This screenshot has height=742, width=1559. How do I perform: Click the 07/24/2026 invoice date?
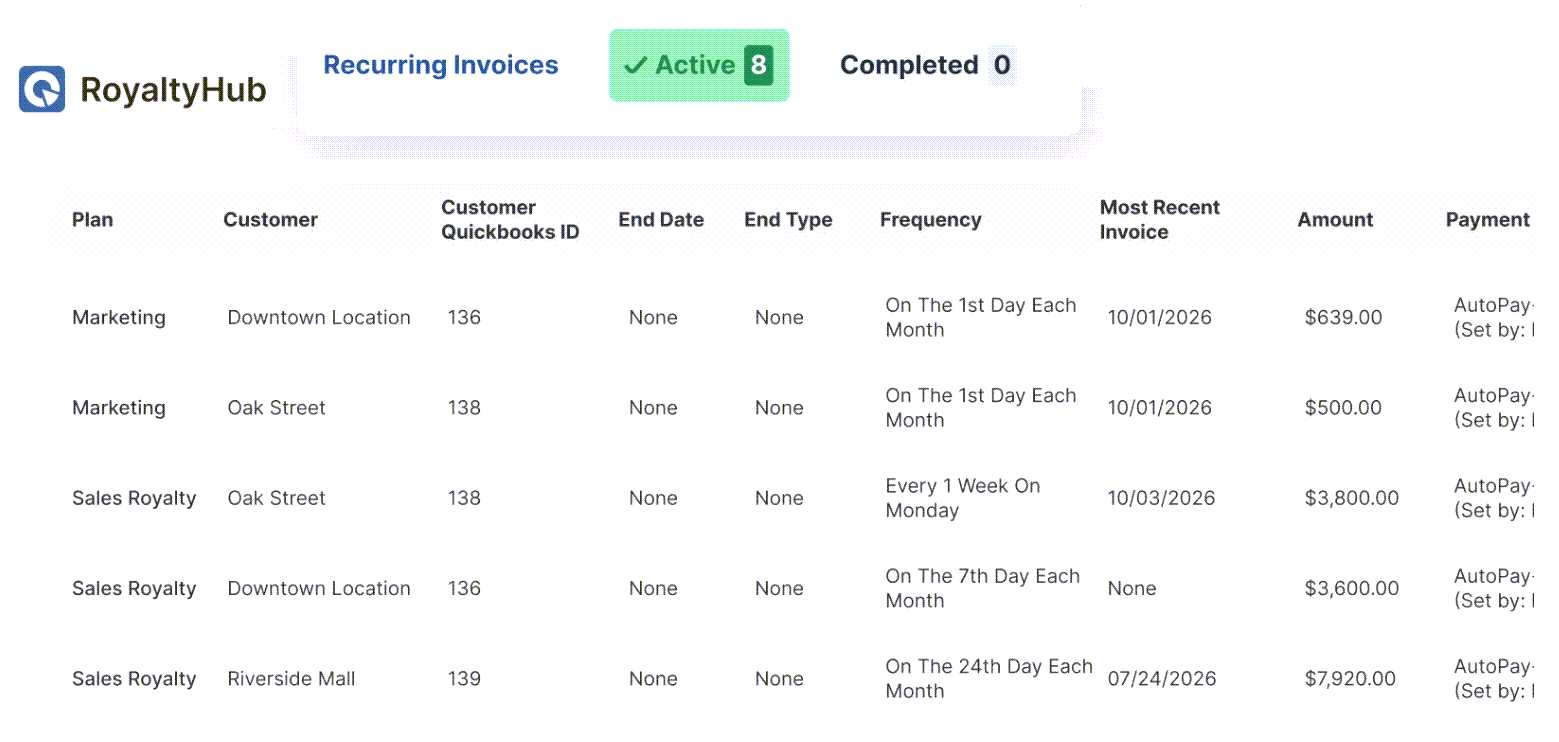click(1162, 679)
